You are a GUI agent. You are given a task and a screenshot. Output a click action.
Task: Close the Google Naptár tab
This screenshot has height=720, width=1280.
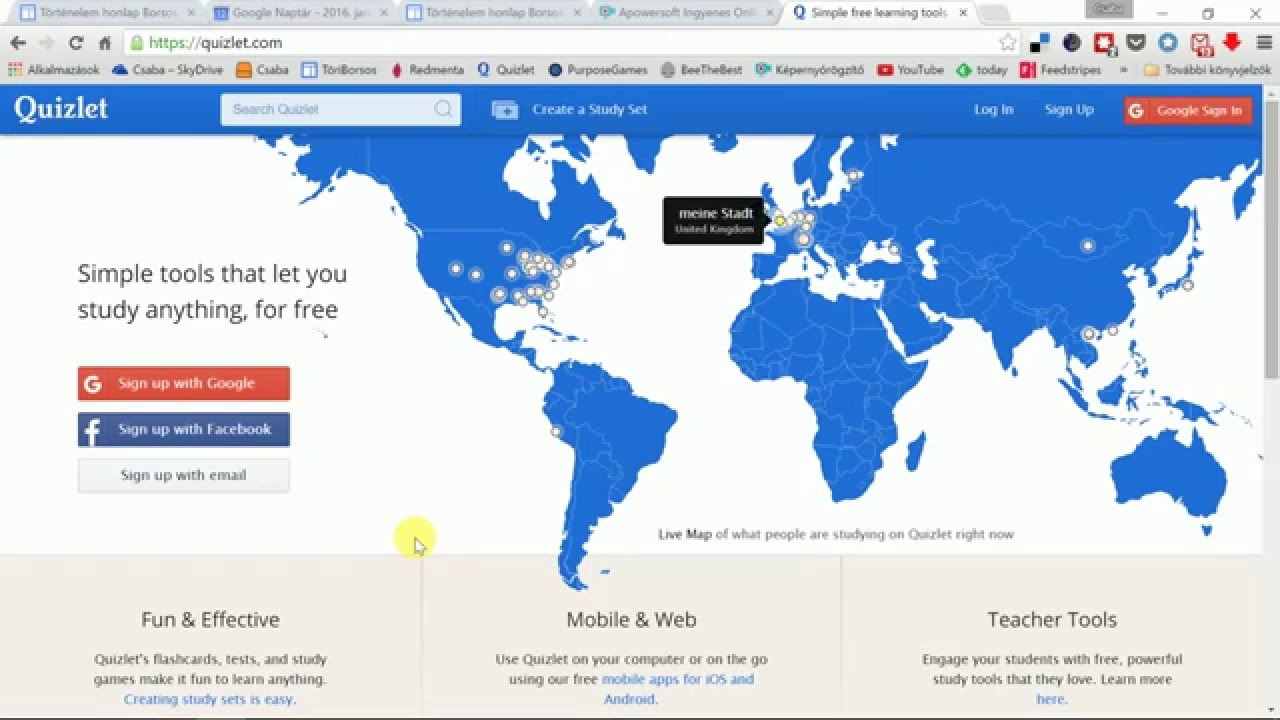click(384, 13)
